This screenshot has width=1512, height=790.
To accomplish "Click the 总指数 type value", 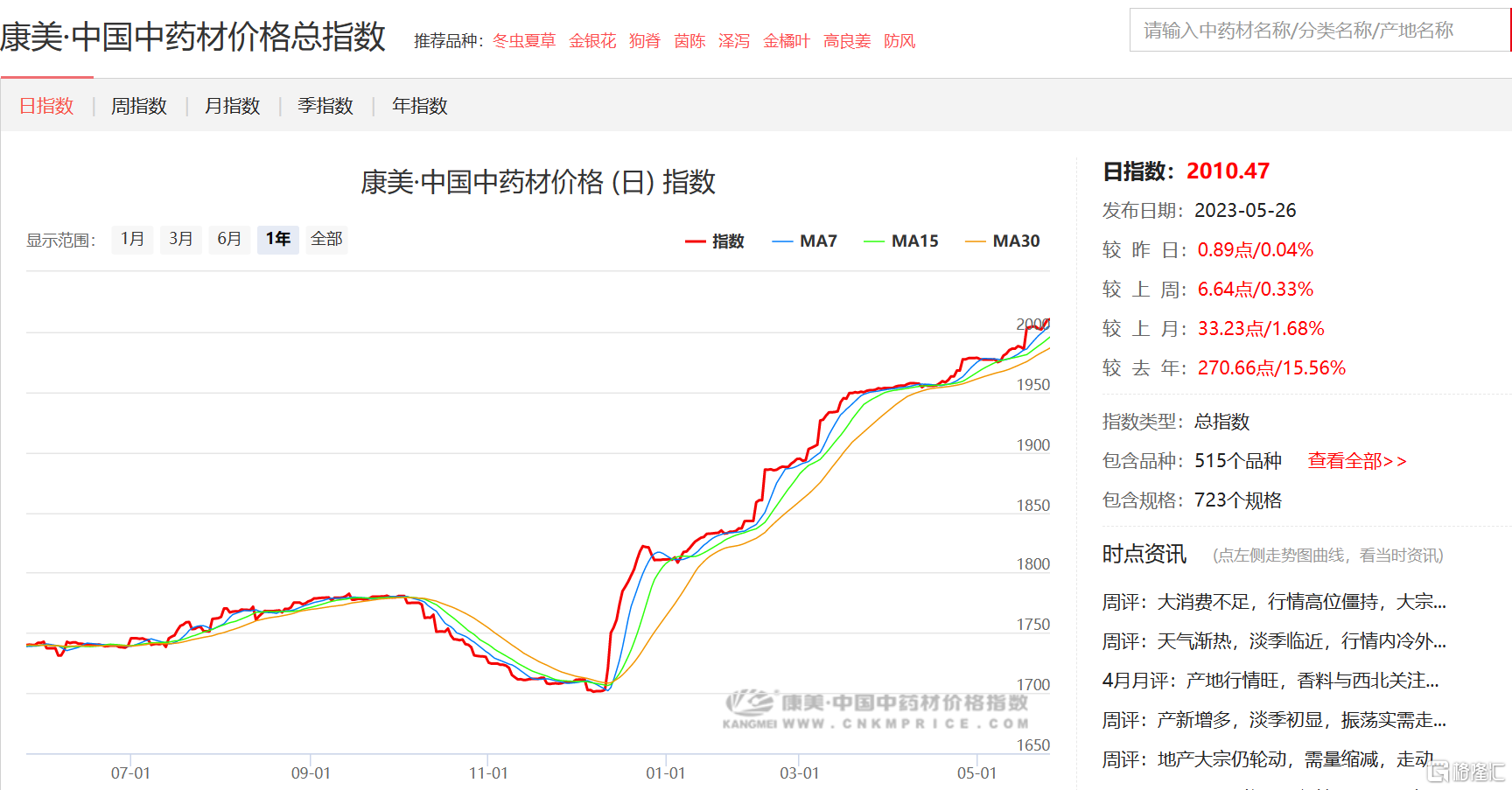I will pyautogui.click(x=1222, y=422).
